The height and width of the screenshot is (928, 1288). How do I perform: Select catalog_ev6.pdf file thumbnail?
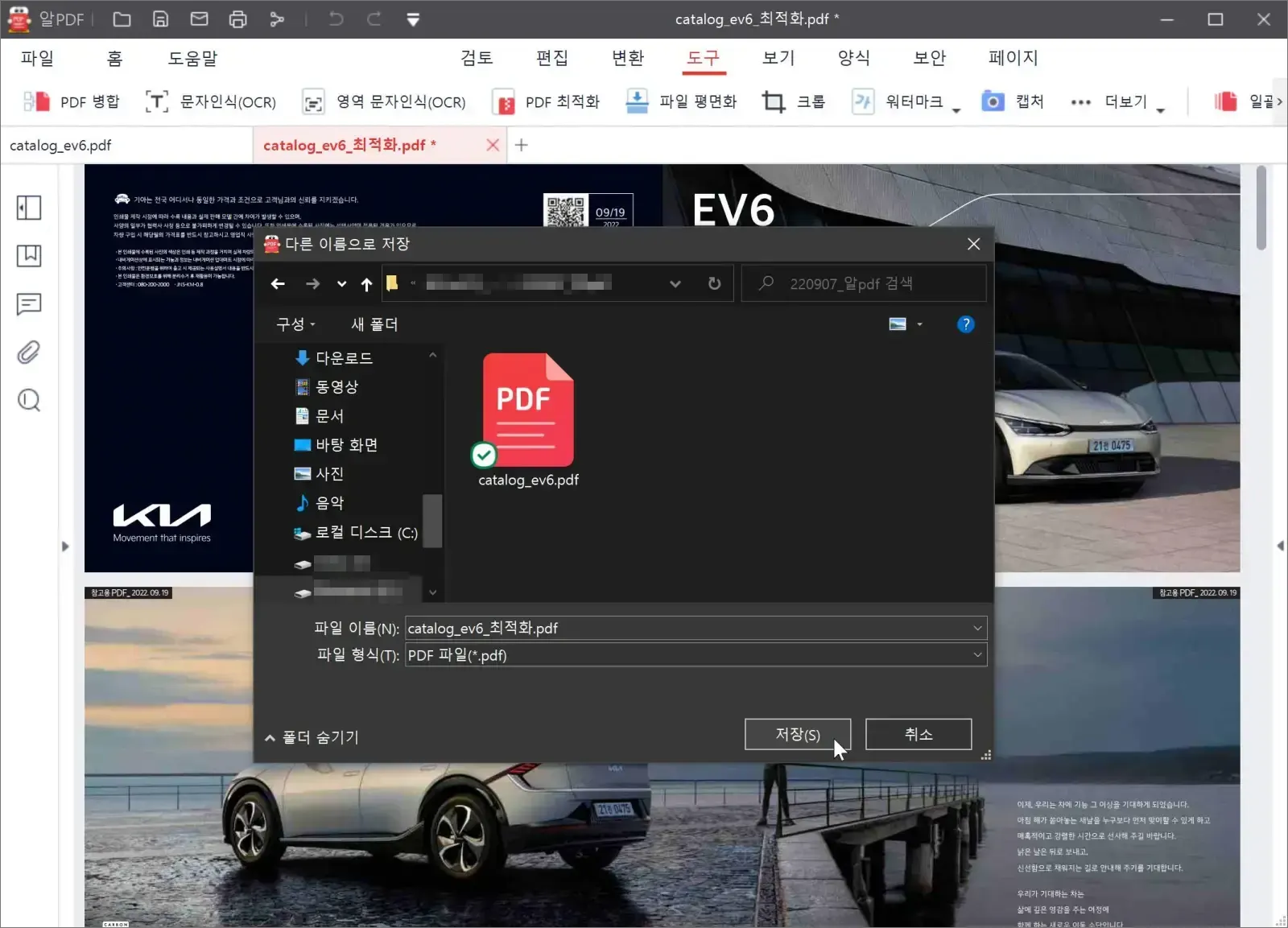(x=528, y=420)
